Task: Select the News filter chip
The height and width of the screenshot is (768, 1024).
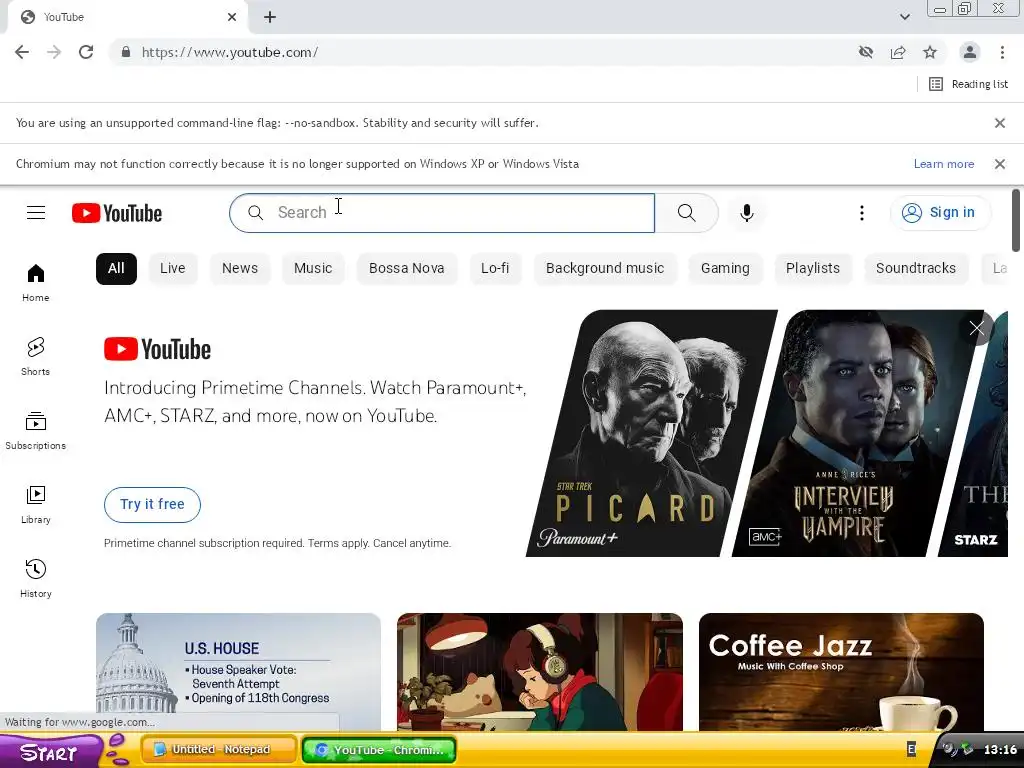Action: 240,268
